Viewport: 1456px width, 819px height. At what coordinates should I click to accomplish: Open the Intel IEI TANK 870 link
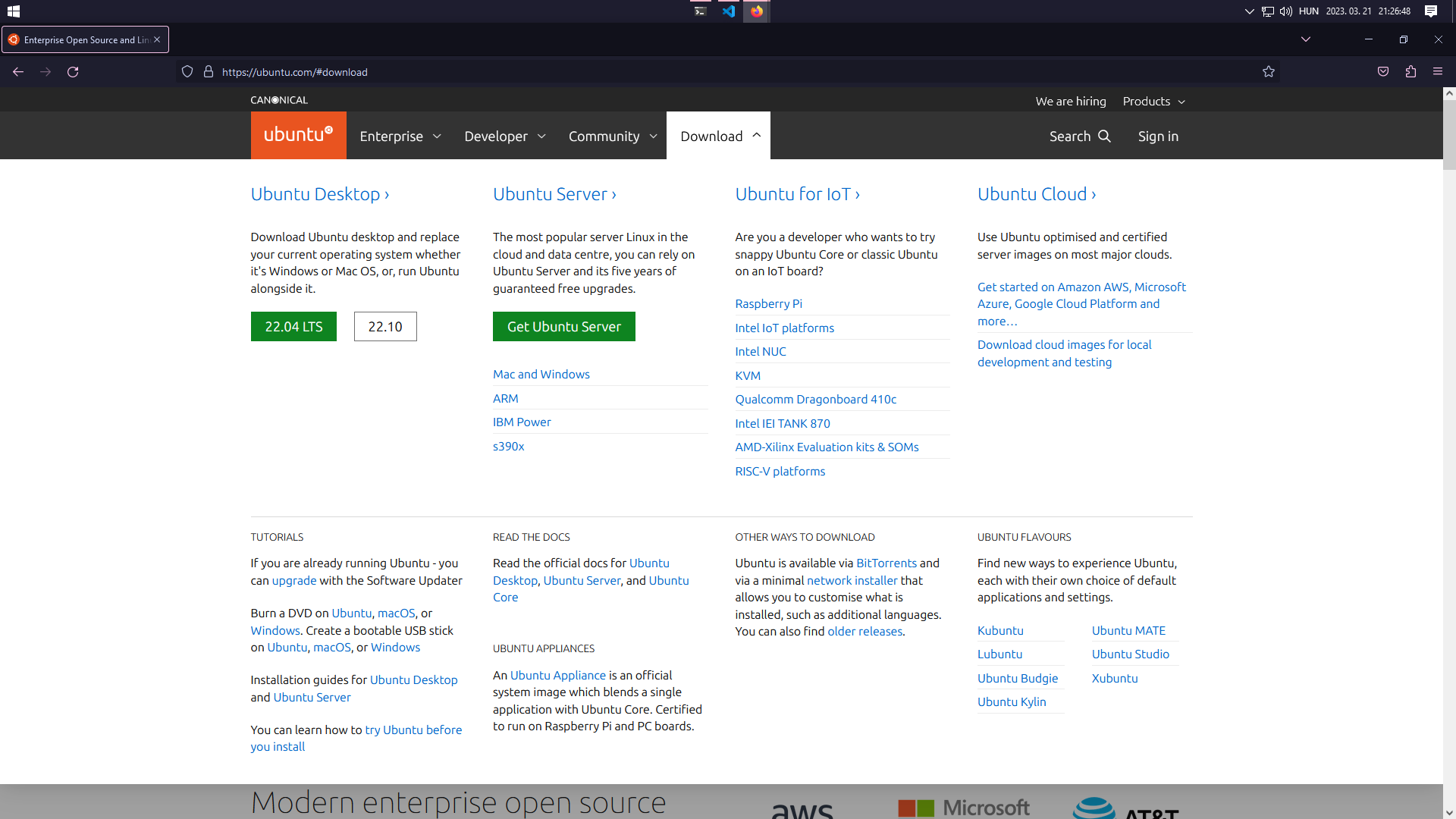coord(783,424)
